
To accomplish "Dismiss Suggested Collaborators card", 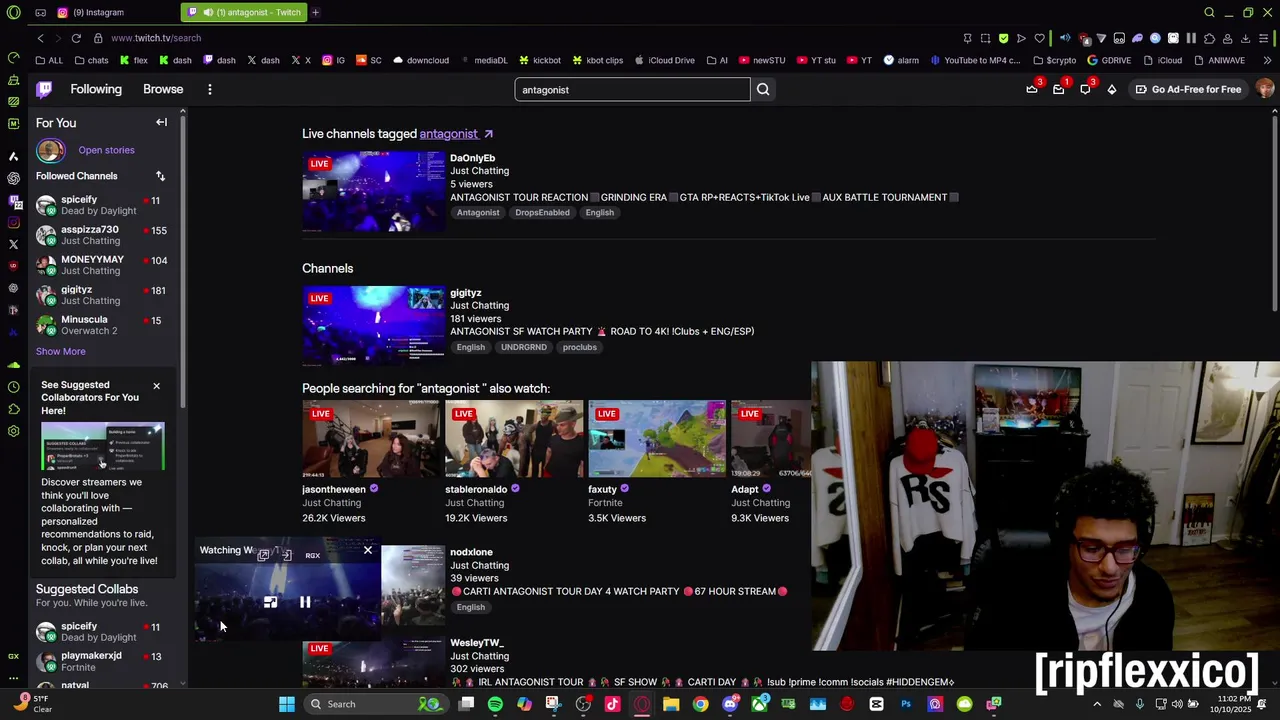I will point(156,386).
